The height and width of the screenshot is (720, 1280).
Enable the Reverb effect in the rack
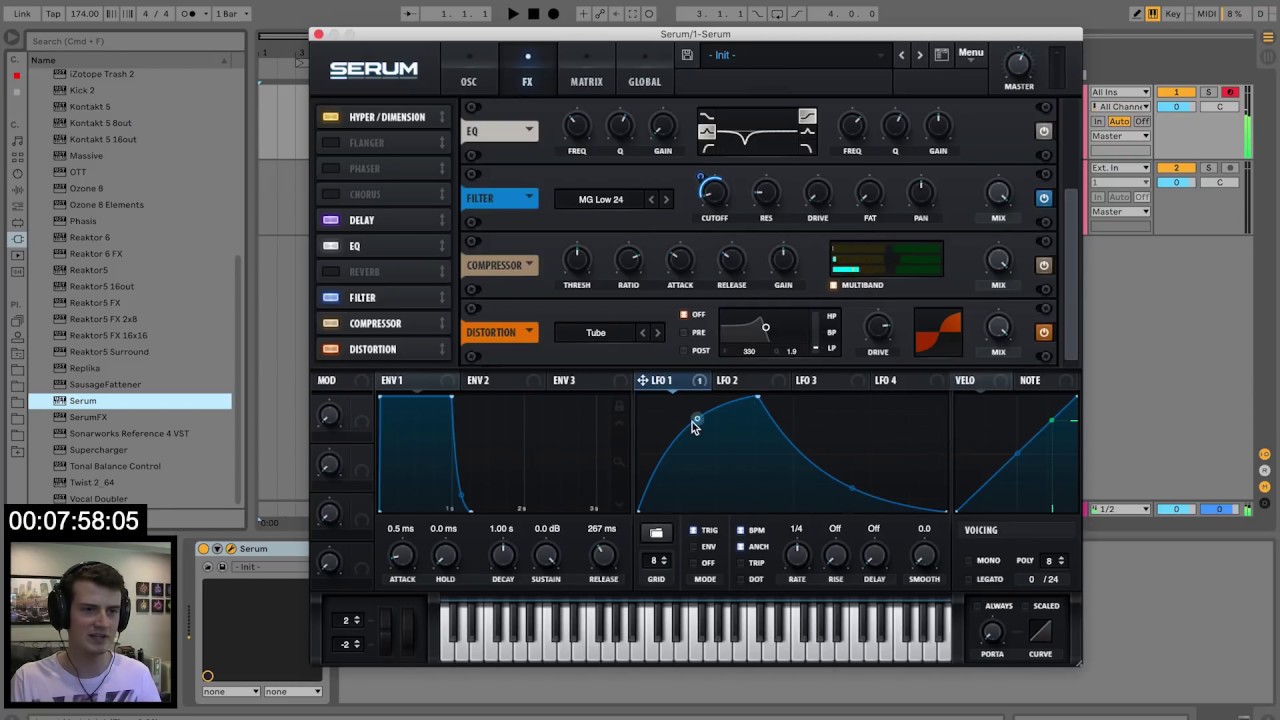[330, 272]
